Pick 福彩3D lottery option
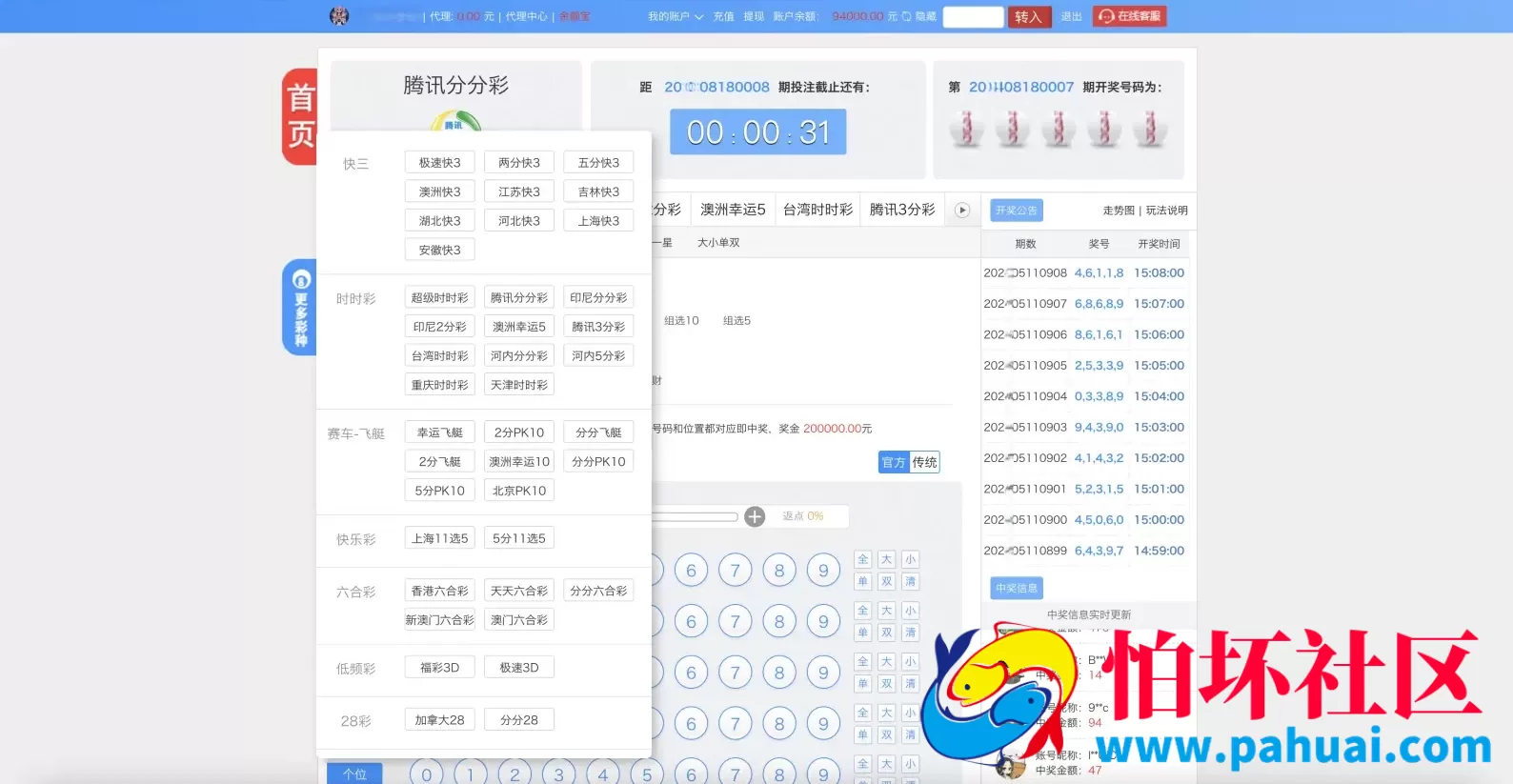The image size is (1513, 784). (x=439, y=668)
